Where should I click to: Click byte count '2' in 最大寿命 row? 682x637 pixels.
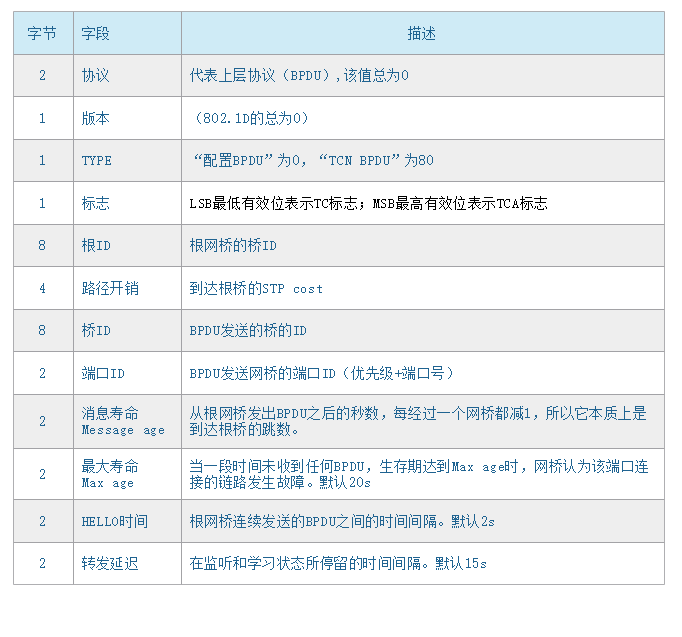[x=42, y=474]
